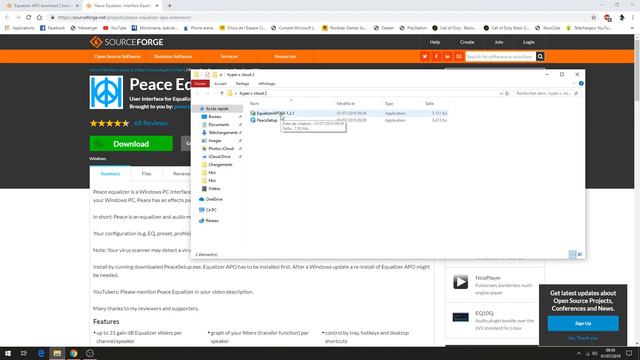Image resolution: width=640 pixels, height=360 pixels.
Task: Select Accès rapide in navigation pane
Action: pos(217,109)
